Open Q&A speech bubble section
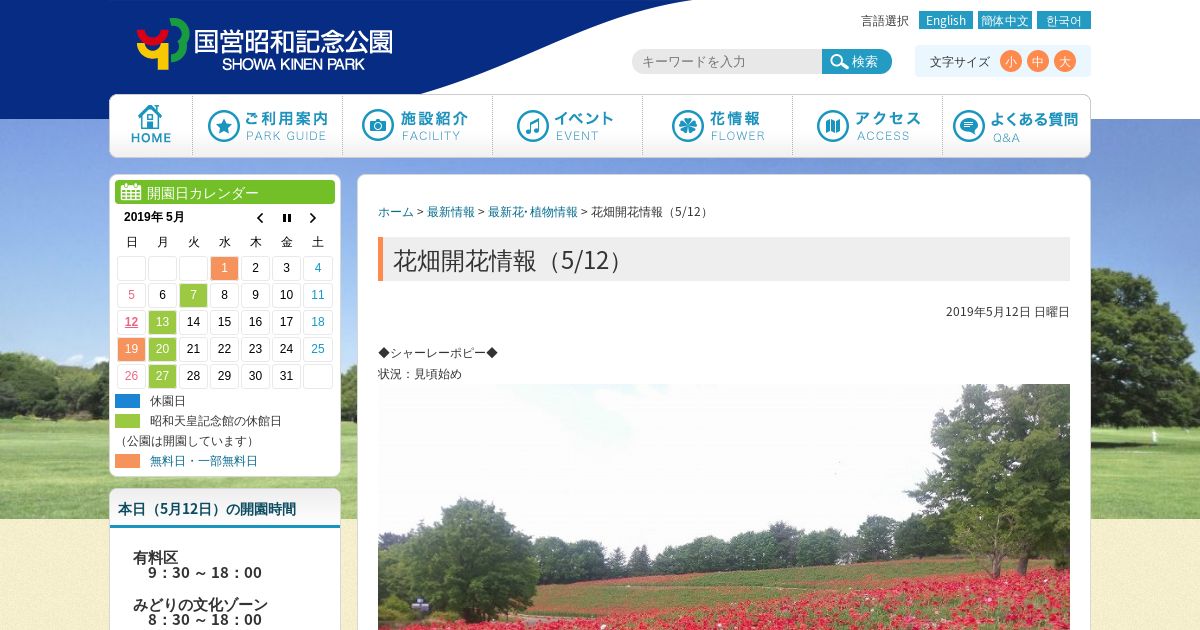 pyautogui.click(x=1016, y=125)
